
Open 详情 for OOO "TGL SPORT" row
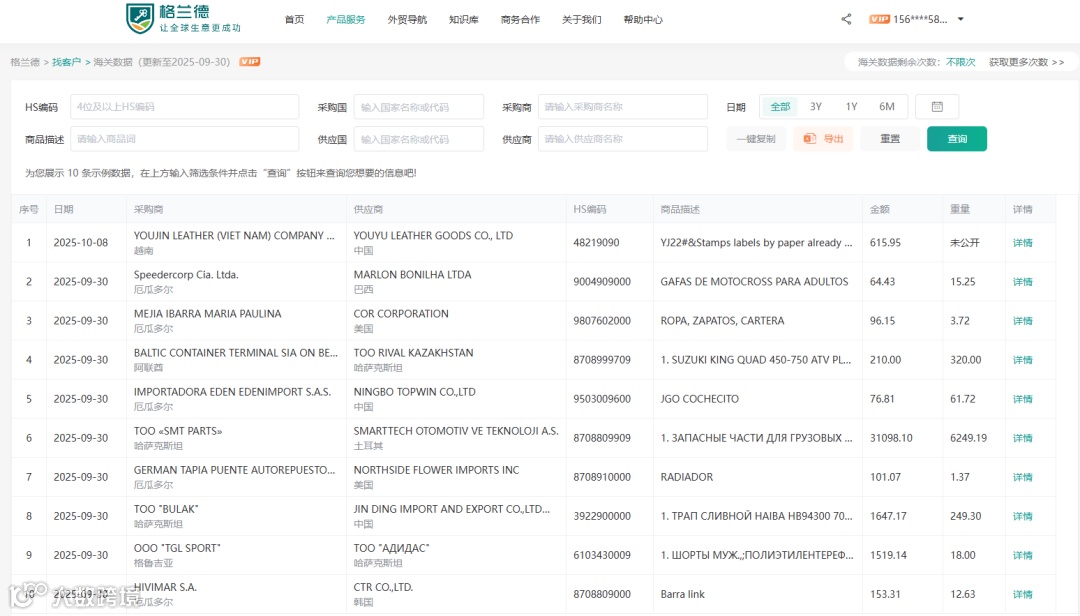pos(1022,555)
